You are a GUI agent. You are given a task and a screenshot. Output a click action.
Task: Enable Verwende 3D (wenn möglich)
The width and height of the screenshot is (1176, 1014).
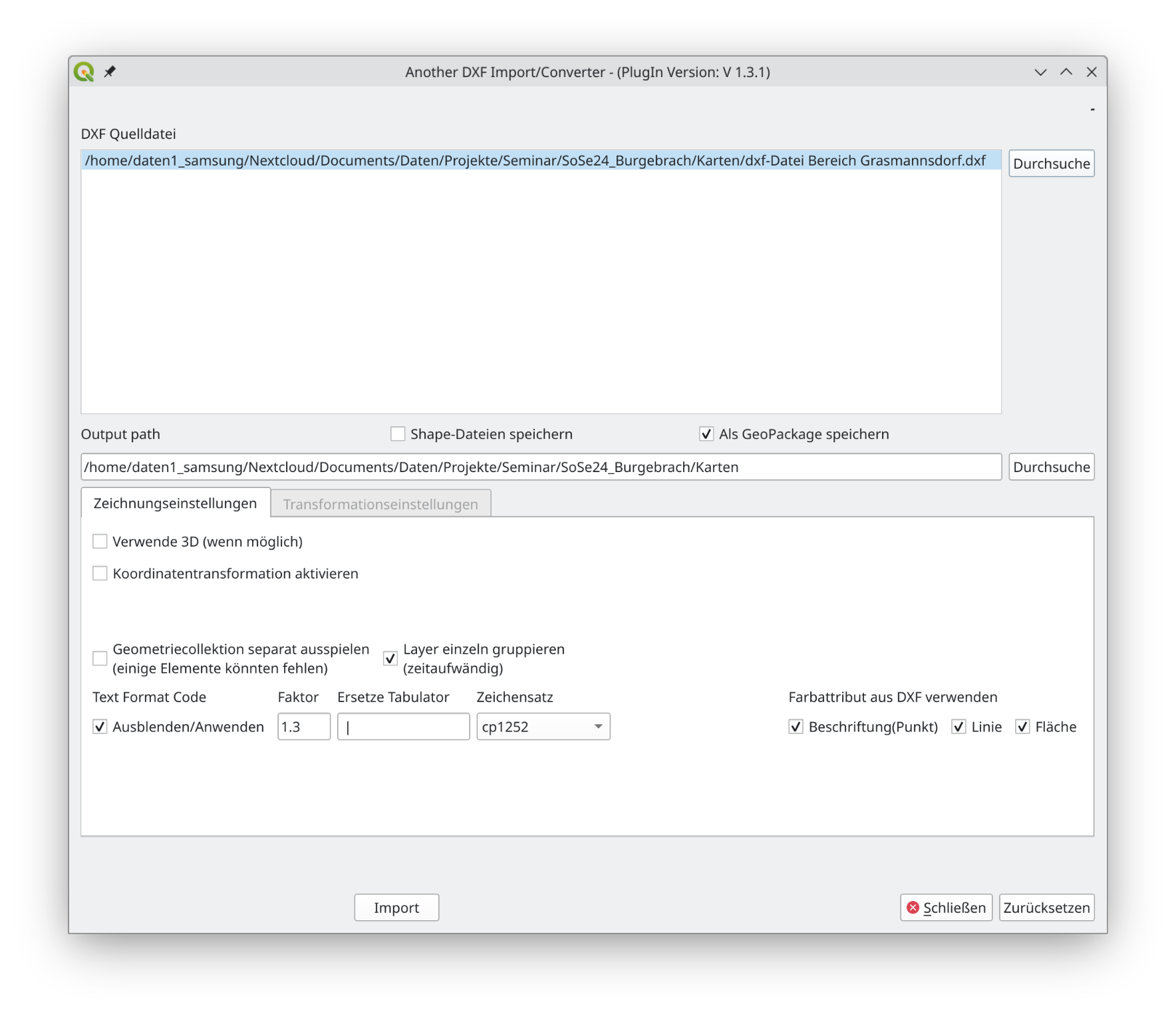pos(100,542)
